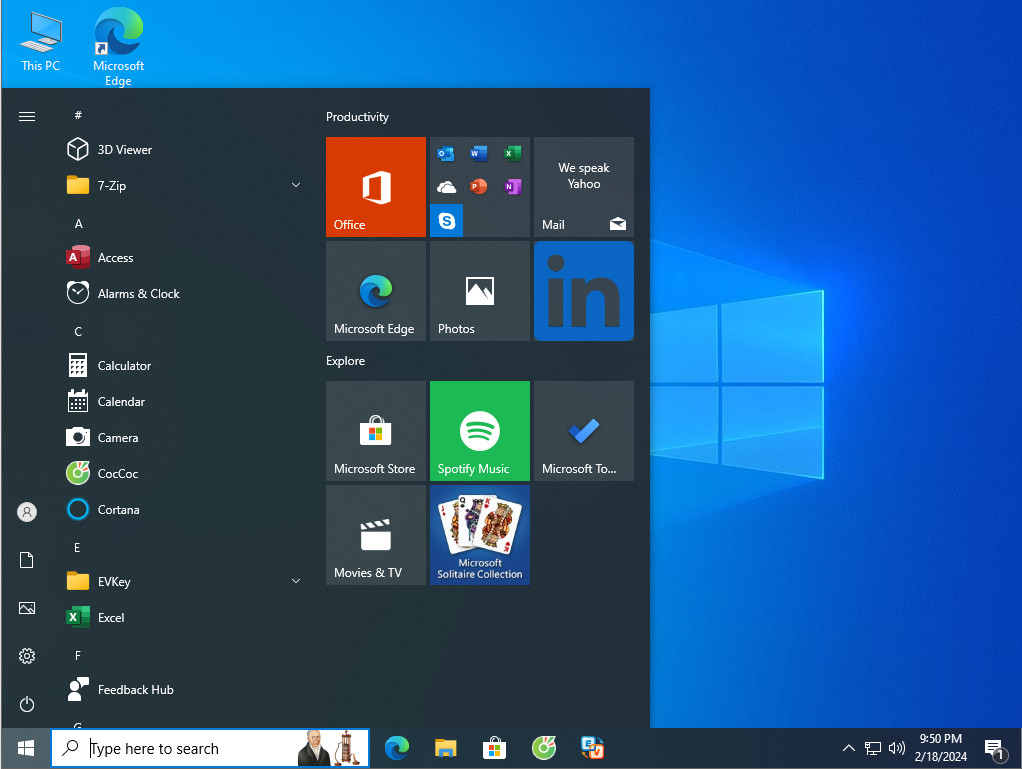Select the Word icon in the Office group
1022x769 pixels.
tap(478, 153)
